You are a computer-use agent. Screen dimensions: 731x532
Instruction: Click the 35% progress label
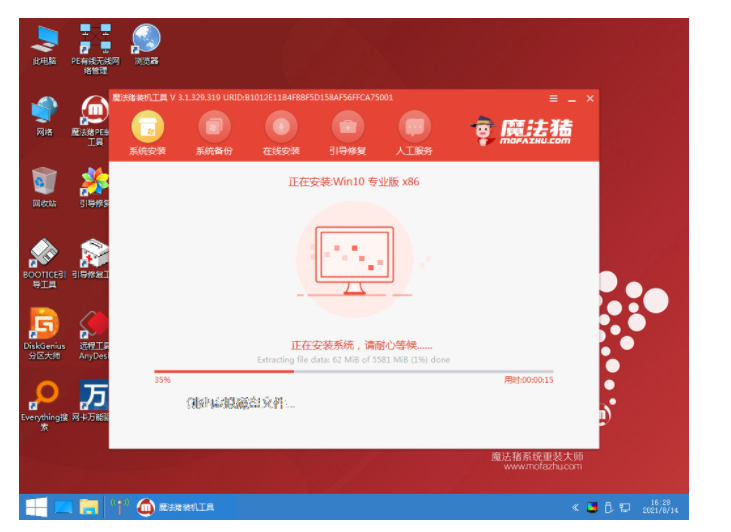tap(163, 380)
